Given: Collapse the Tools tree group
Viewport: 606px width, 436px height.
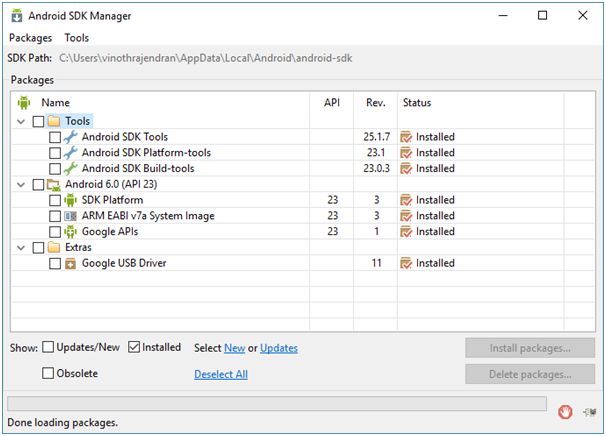Looking at the screenshot, I should (22, 121).
